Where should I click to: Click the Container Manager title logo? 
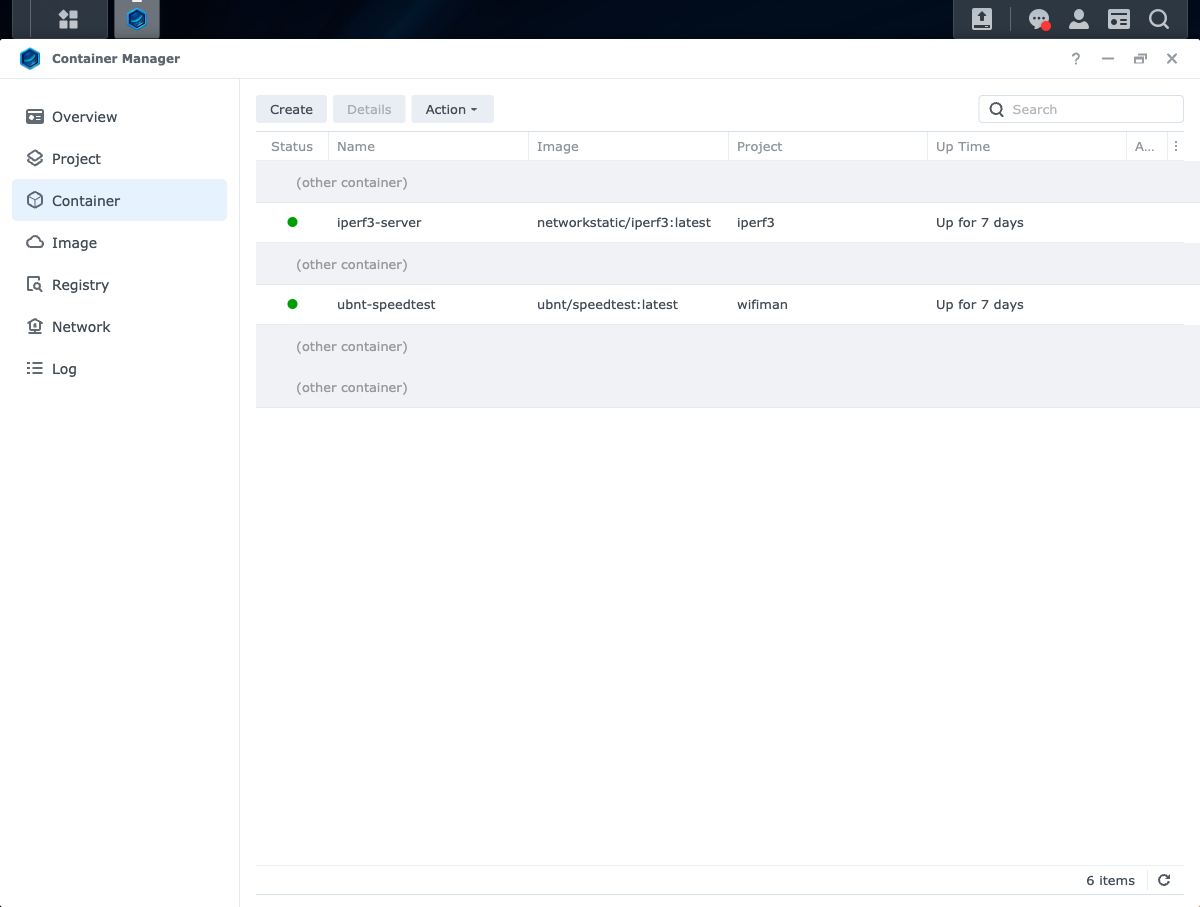coord(30,59)
